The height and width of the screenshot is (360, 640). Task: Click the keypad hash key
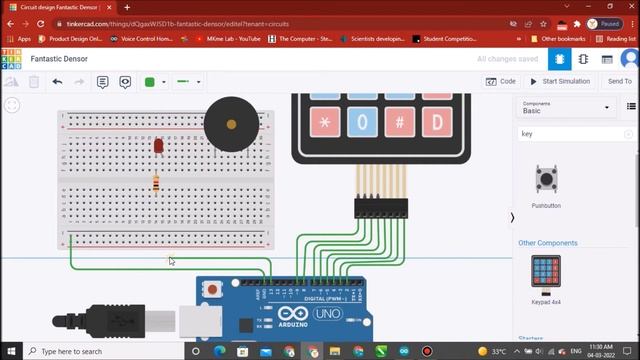click(x=400, y=122)
